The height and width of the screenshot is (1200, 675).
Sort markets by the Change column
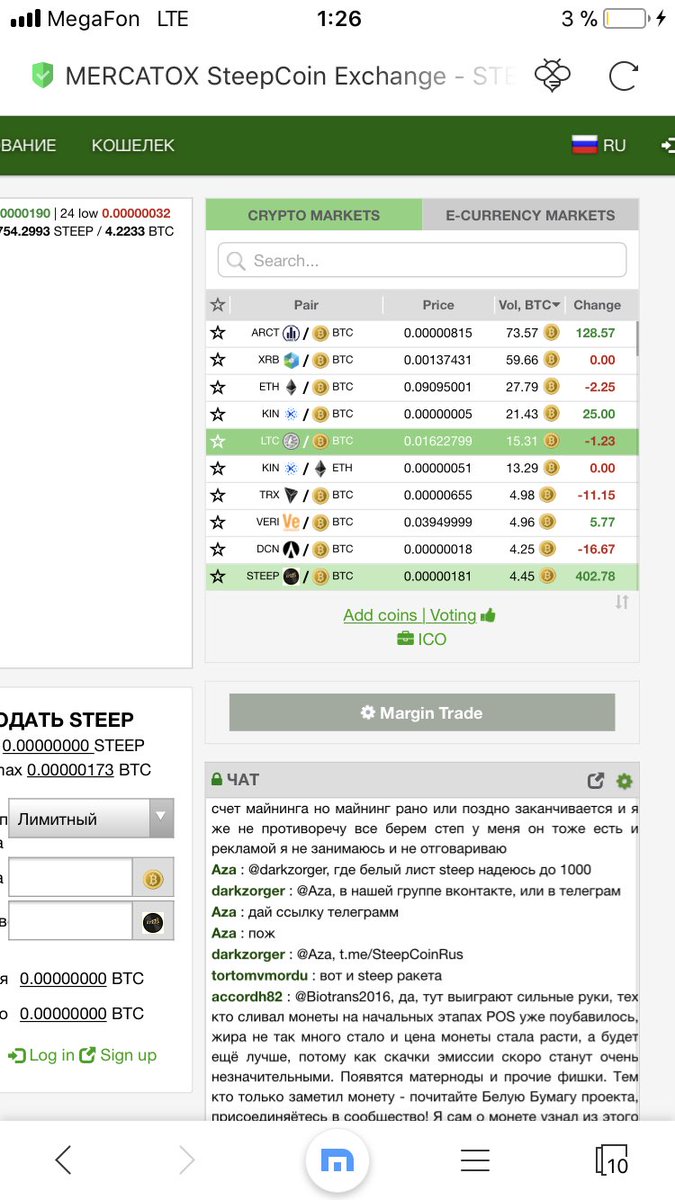pyautogui.click(x=597, y=305)
